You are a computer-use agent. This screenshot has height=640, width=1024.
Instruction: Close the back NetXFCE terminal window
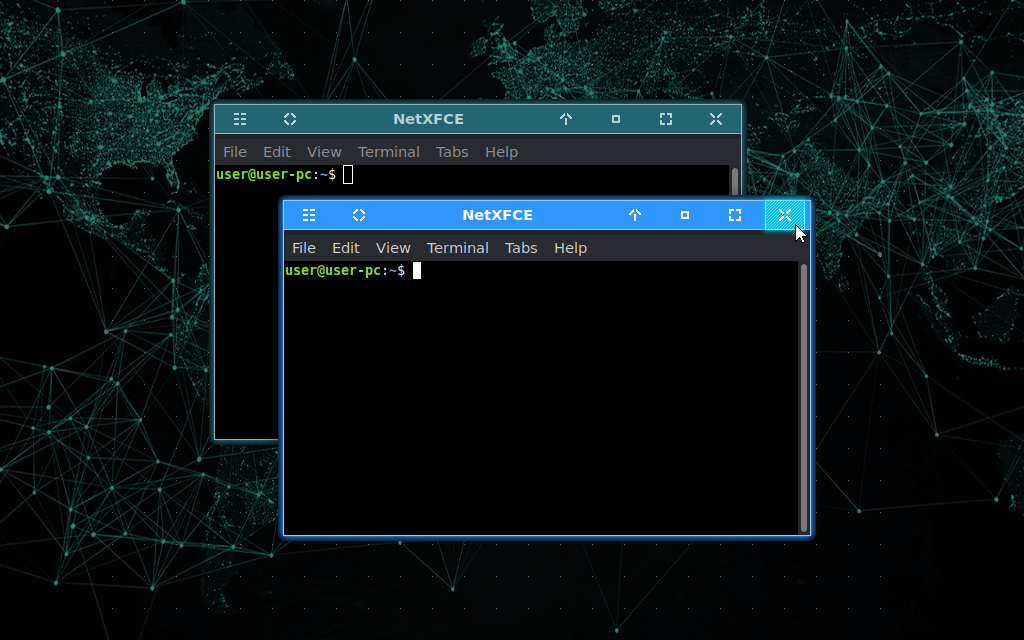pyautogui.click(x=716, y=119)
